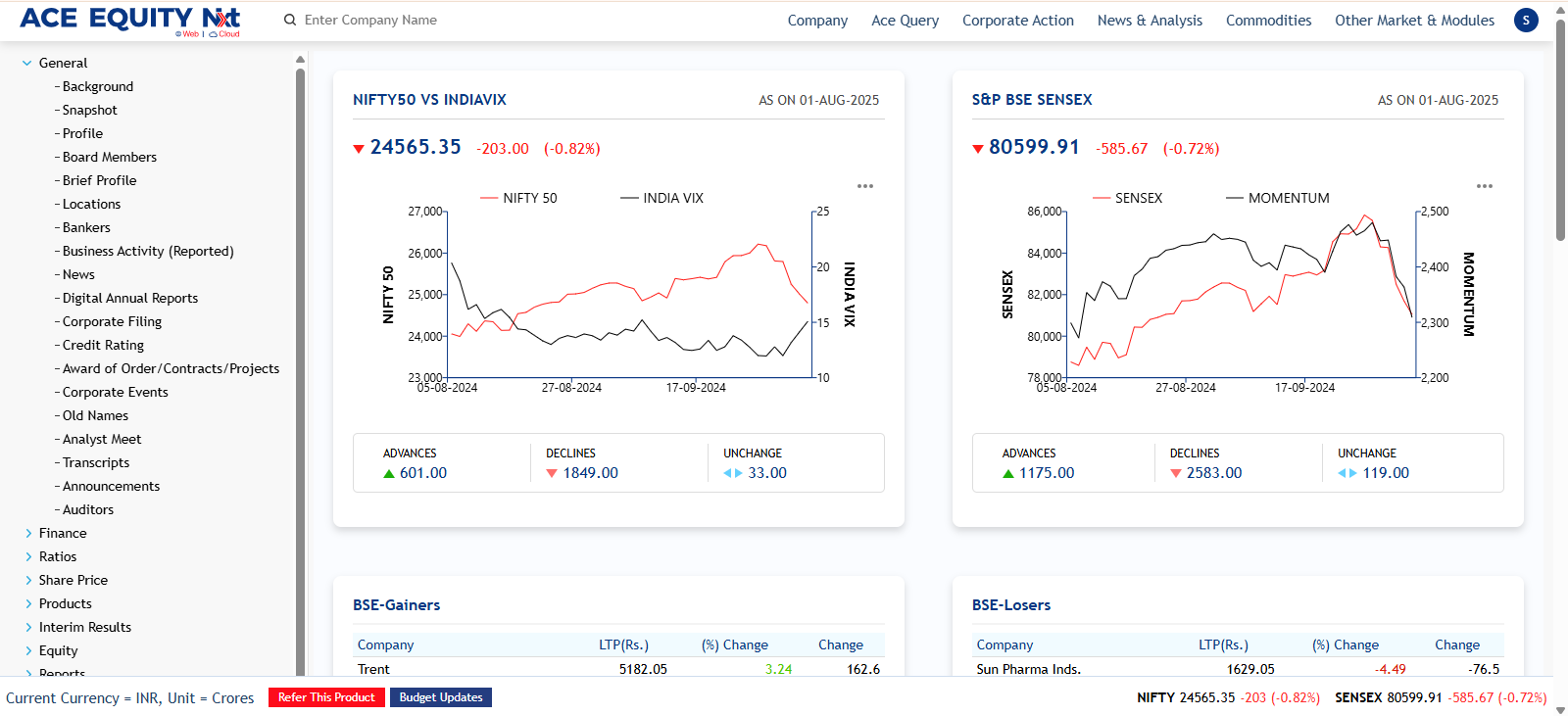This screenshot has height=716, width=1568.
Task: Open NIFTY50 chart options menu (three dots)
Action: 865,186
